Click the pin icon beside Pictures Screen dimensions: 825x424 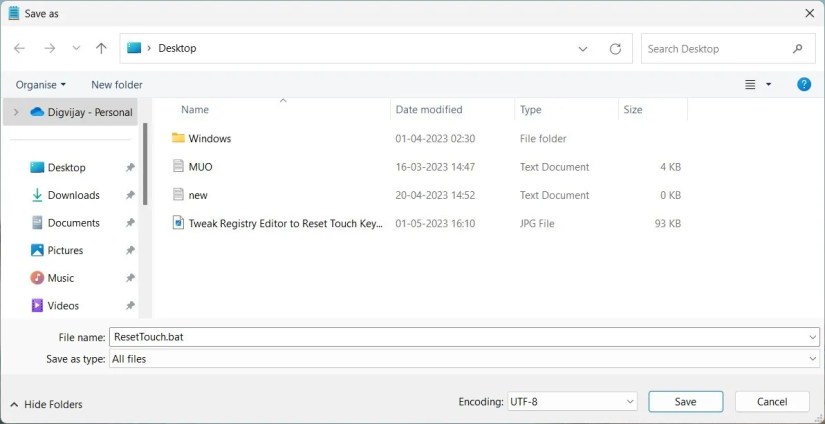point(130,250)
